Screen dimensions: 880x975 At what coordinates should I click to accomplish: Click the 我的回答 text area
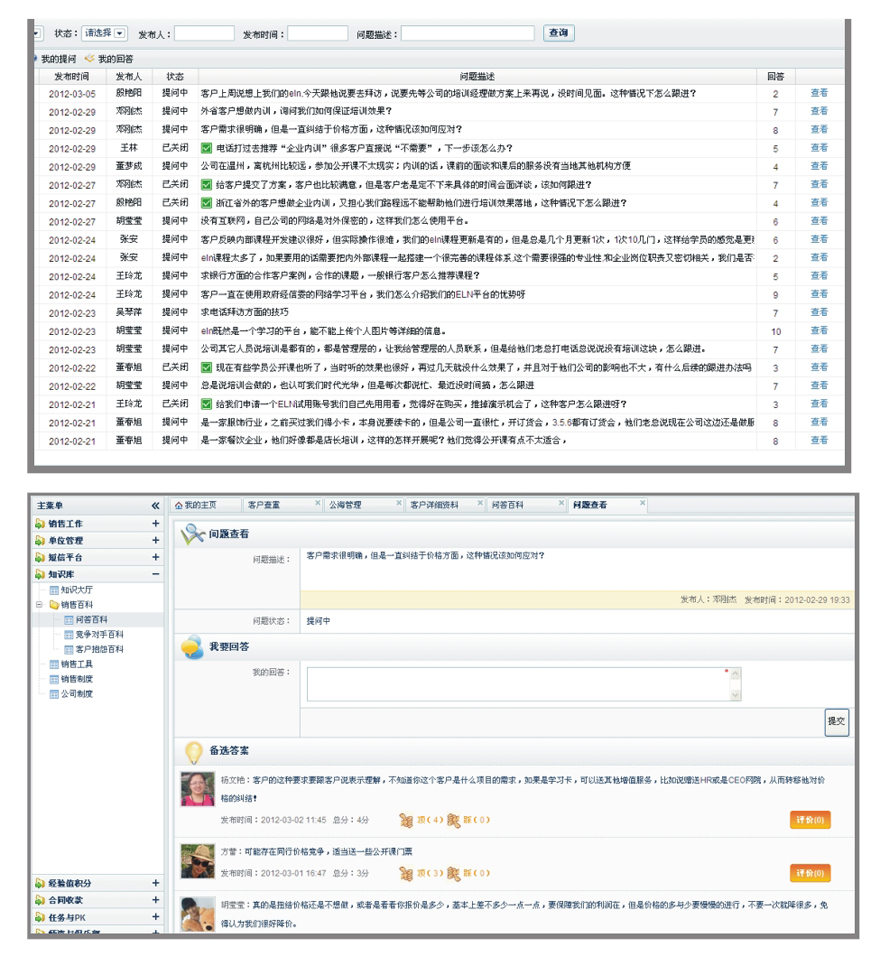[518, 684]
